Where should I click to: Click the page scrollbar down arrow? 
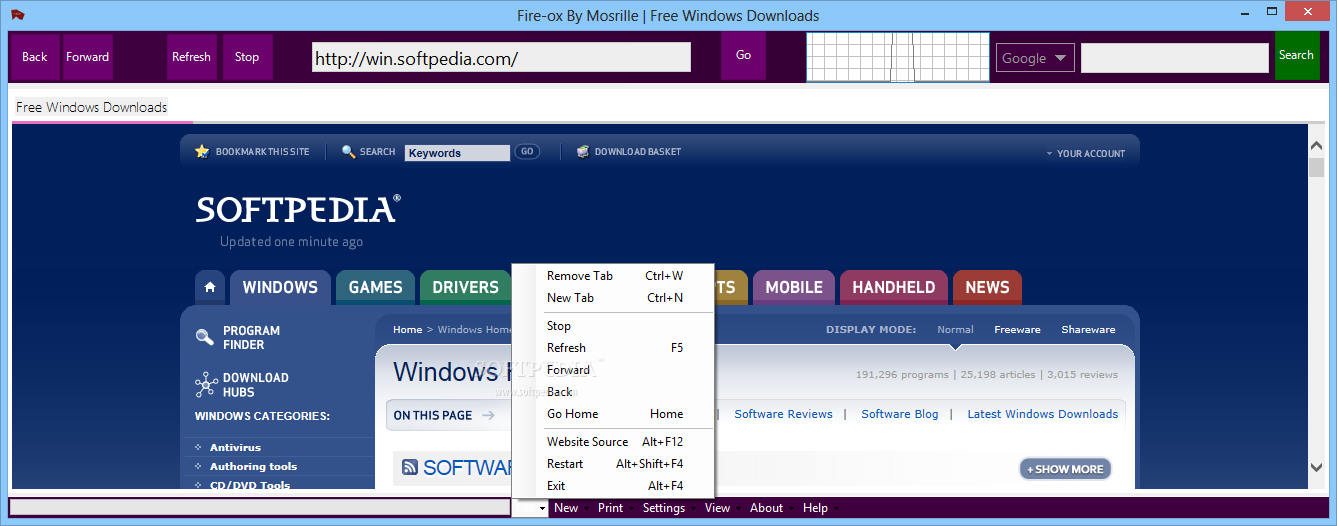click(1316, 466)
